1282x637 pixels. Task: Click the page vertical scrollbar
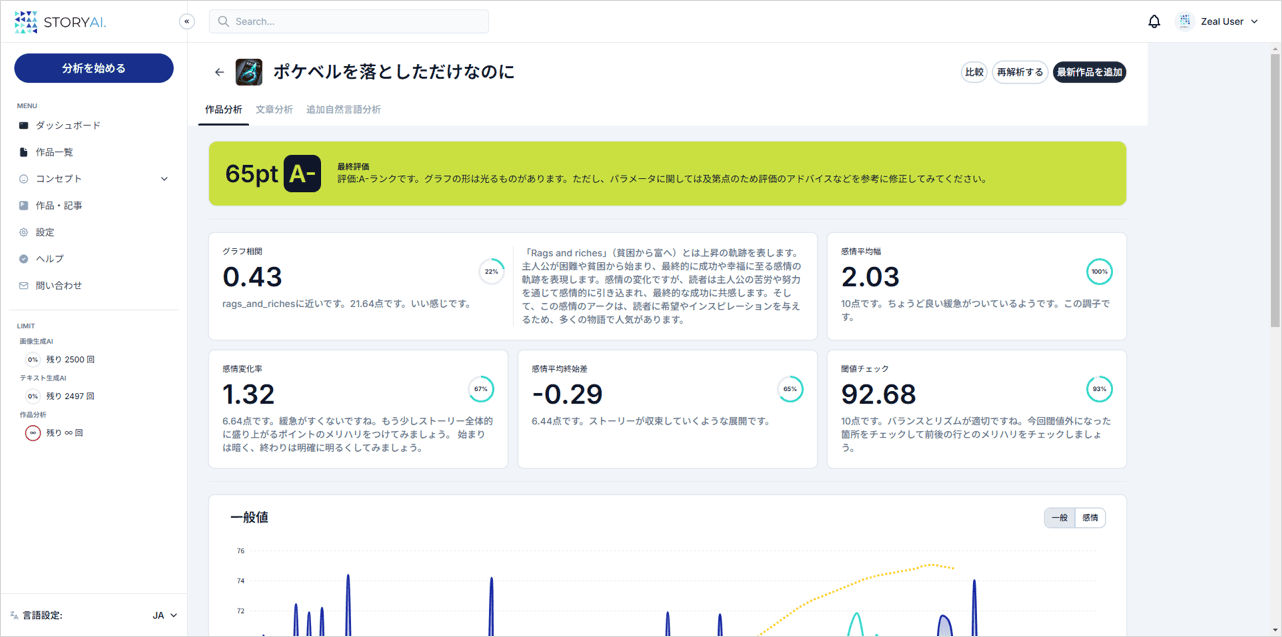click(1275, 190)
